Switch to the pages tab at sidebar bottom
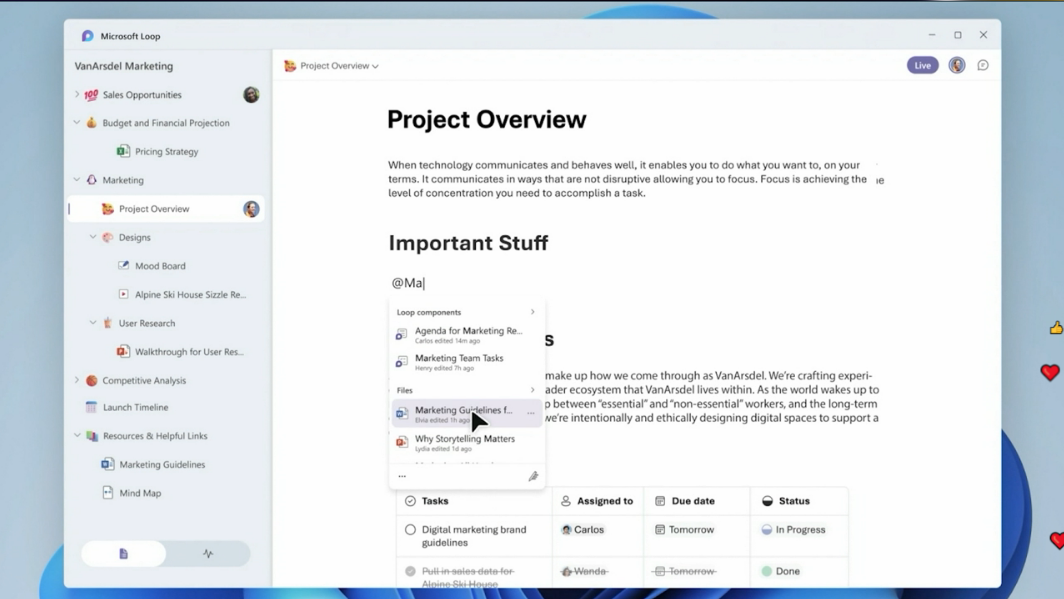 point(124,554)
